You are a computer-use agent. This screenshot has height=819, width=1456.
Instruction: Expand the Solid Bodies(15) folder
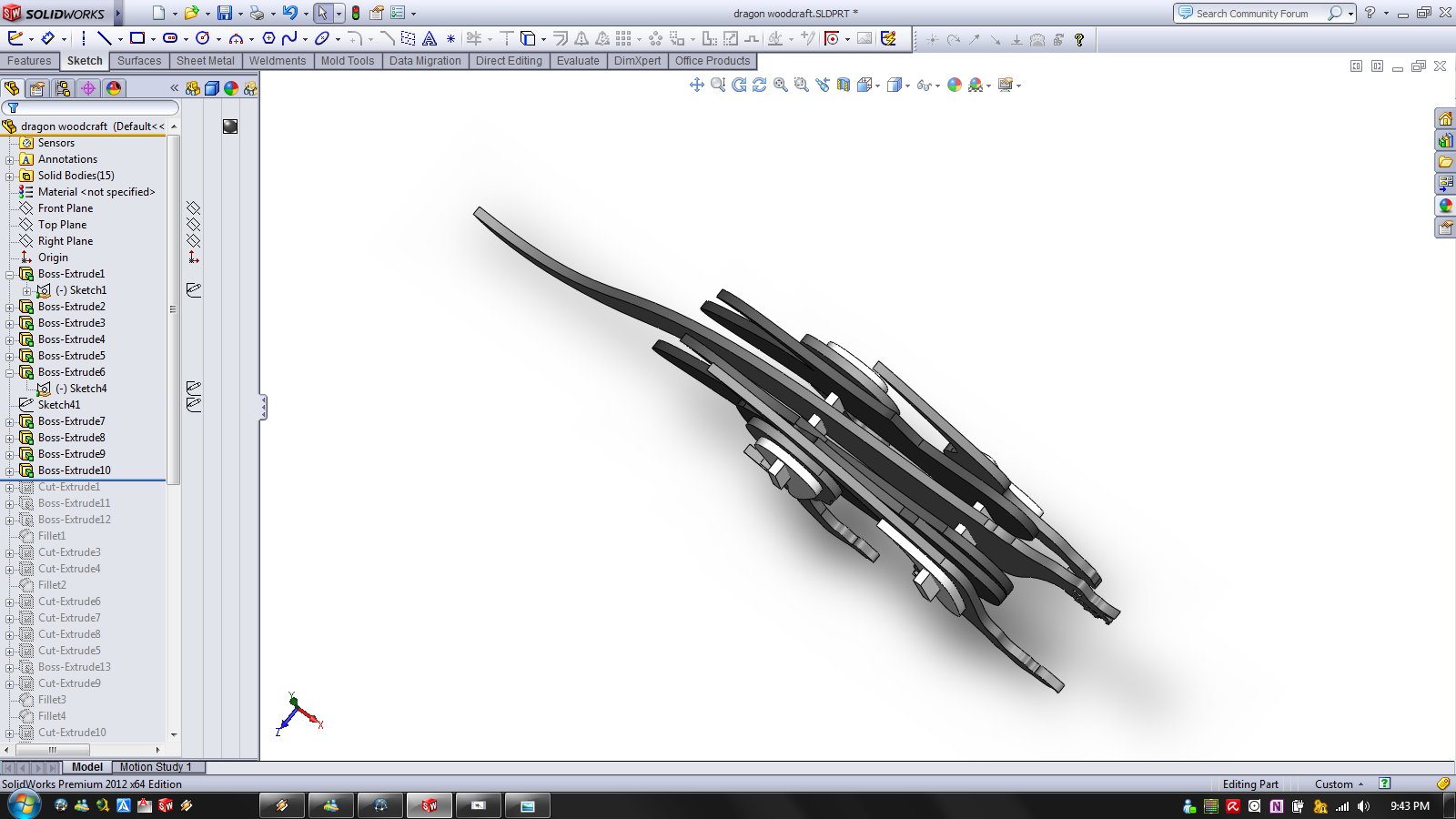click(x=10, y=176)
